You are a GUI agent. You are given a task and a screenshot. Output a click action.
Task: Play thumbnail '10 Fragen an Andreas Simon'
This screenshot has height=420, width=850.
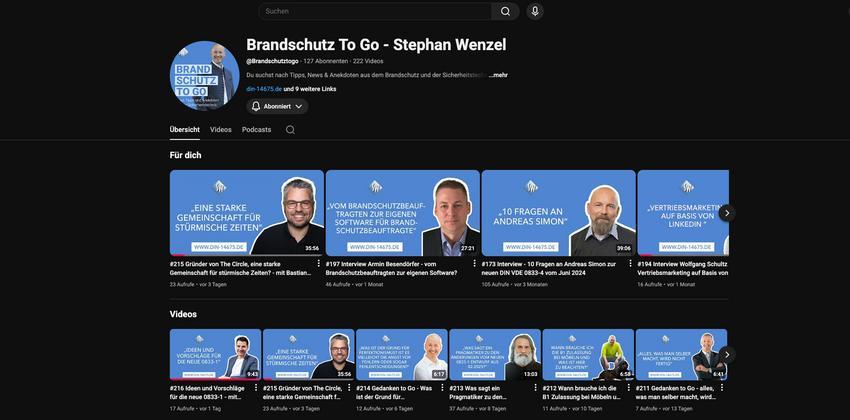pyautogui.click(x=558, y=212)
